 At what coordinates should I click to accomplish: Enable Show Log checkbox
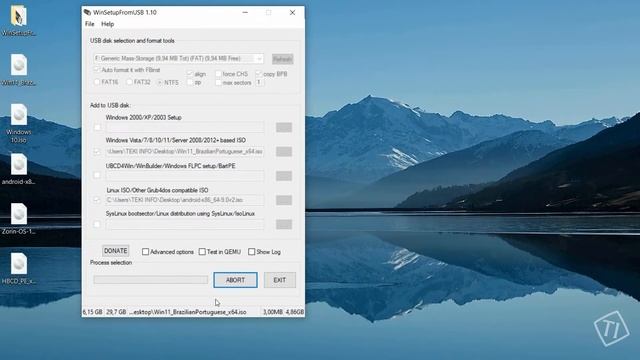point(251,252)
